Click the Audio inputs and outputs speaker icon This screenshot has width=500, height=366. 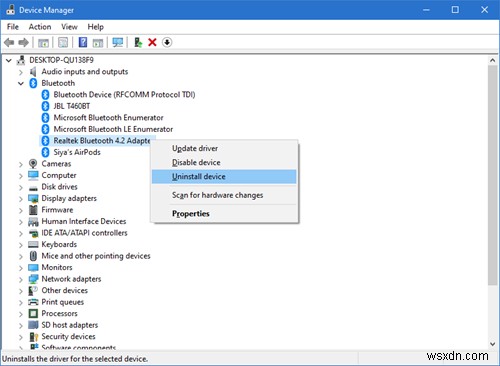33,72
